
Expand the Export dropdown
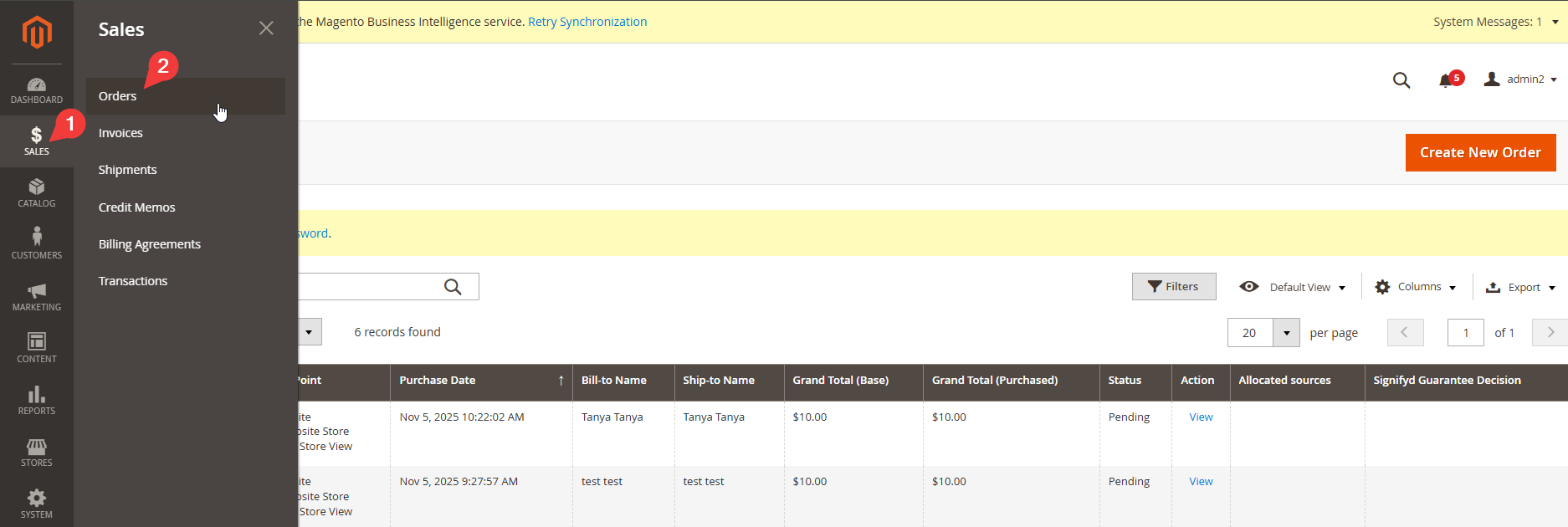[x=1520, y=287]
